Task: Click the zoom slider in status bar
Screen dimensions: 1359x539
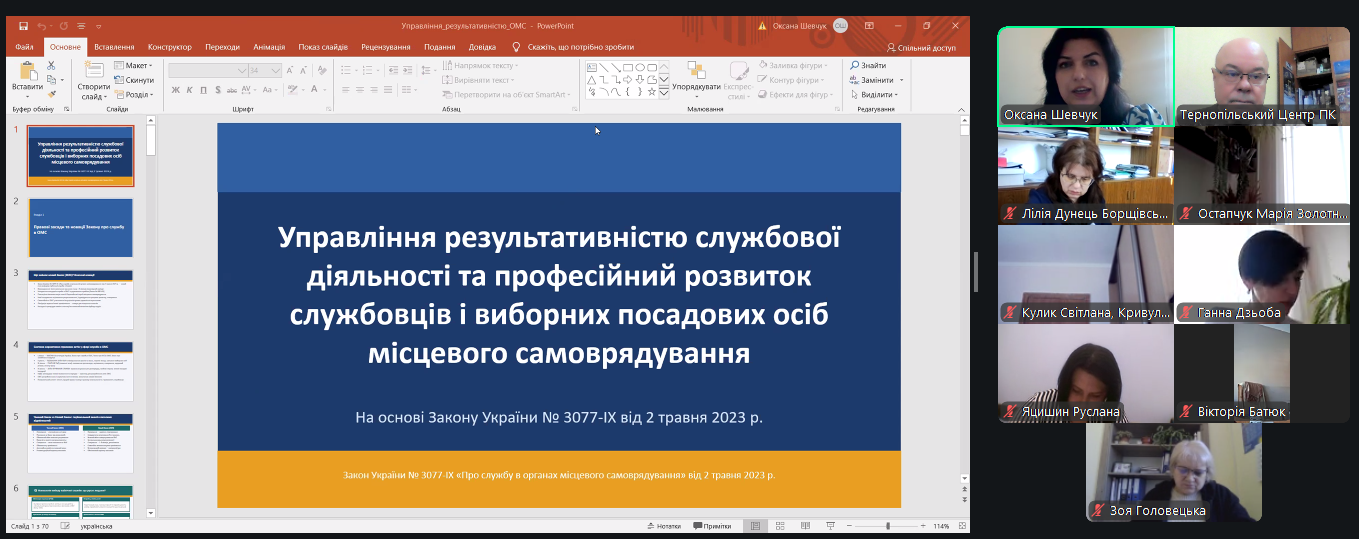Action: (x=888, y=526)
